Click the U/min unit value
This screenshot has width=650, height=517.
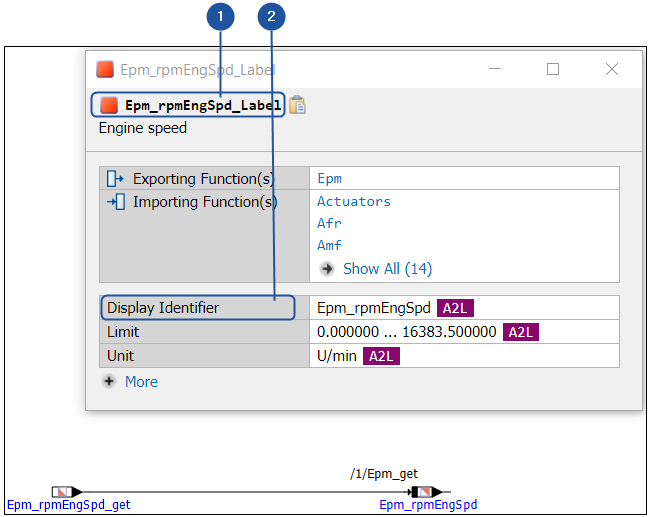[337, 356]
